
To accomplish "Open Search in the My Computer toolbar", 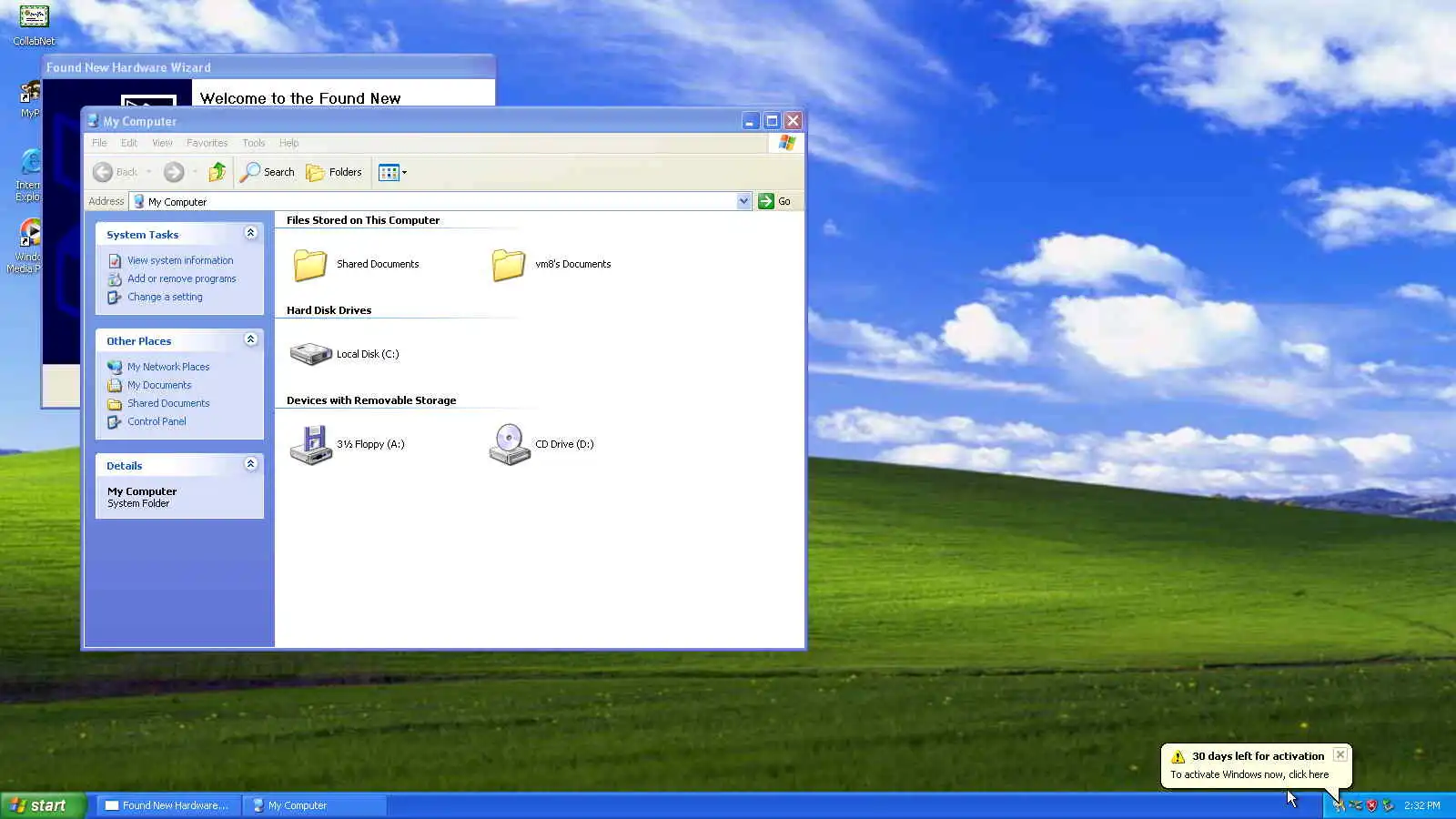I will [x=268, y=172].
